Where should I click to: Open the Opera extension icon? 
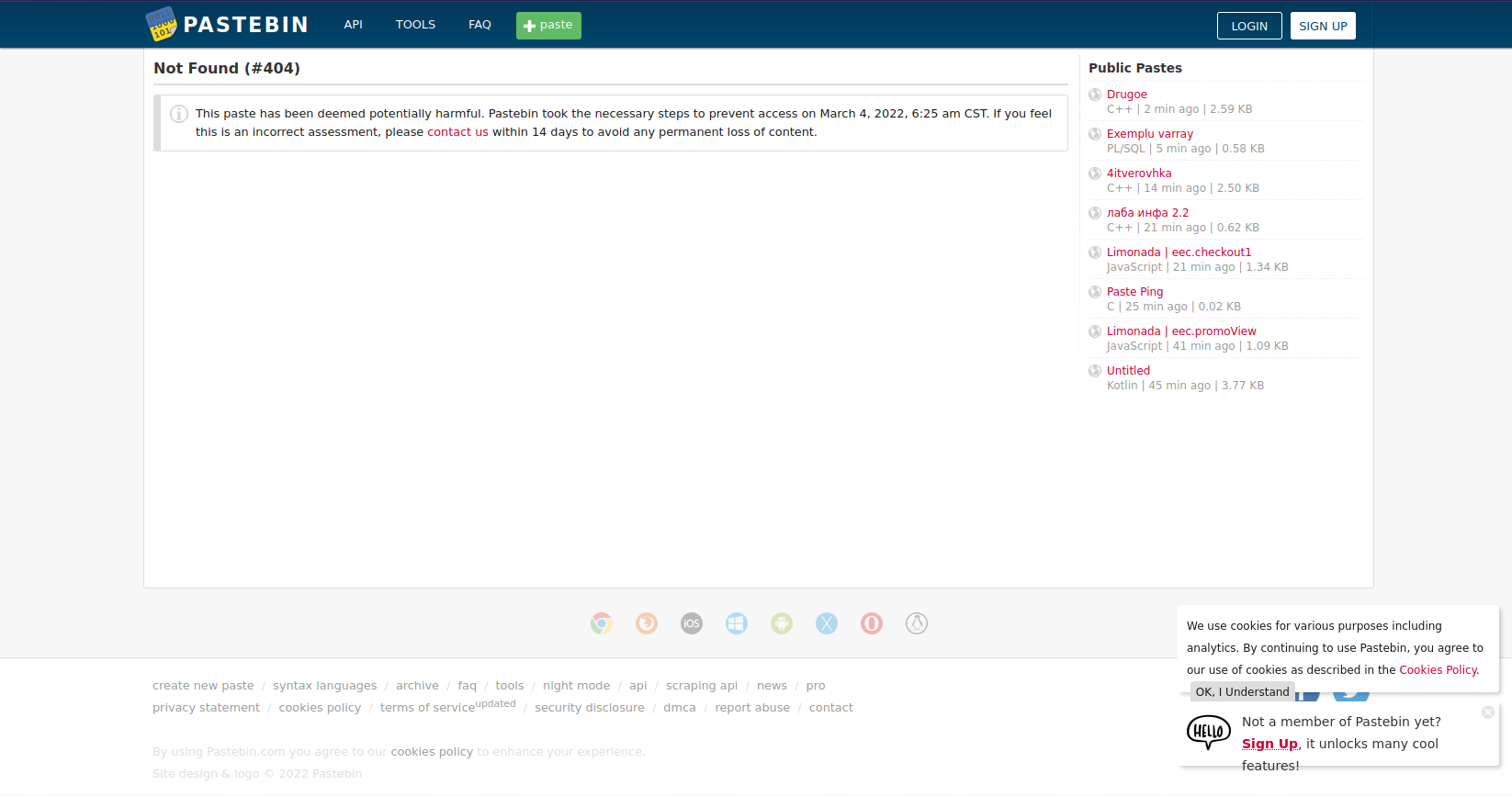[x=872, y=623]
